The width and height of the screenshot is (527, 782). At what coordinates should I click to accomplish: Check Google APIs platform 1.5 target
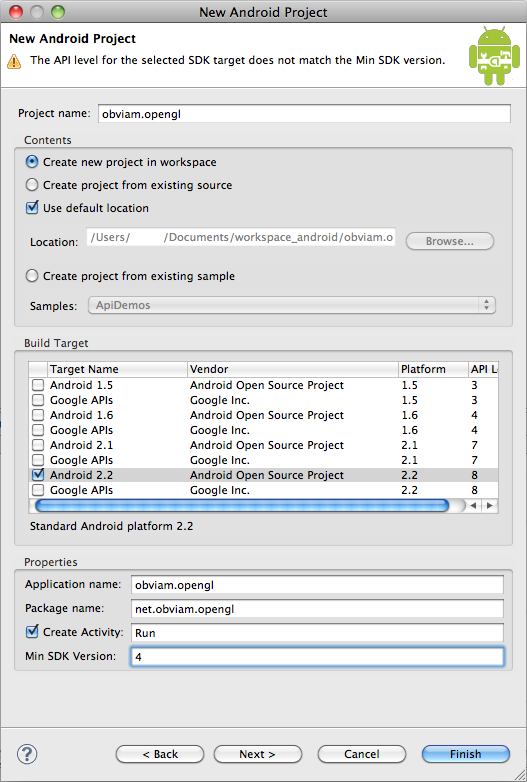click(x=38, y=400)
